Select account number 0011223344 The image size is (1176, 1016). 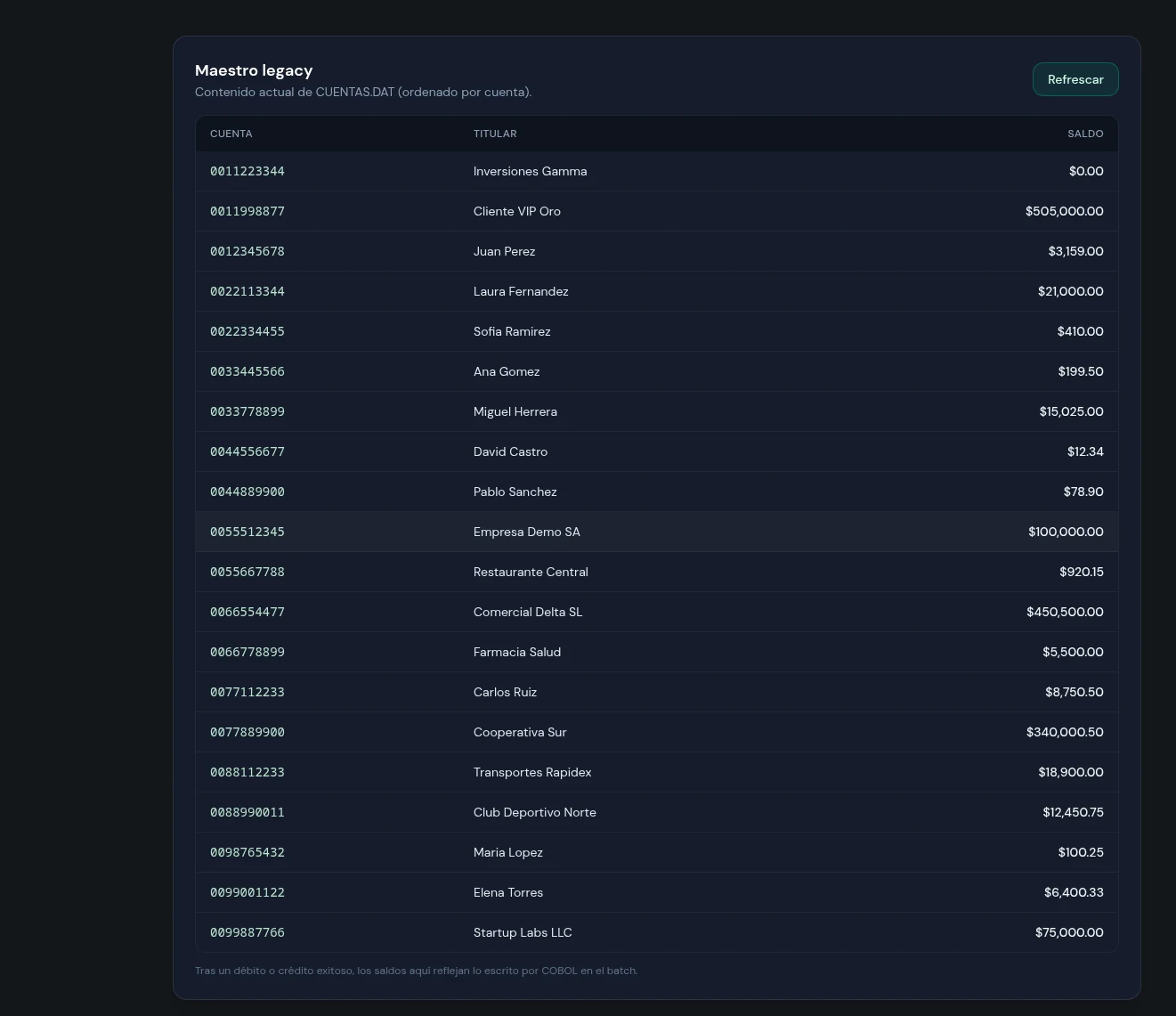[x=247, y=171]
